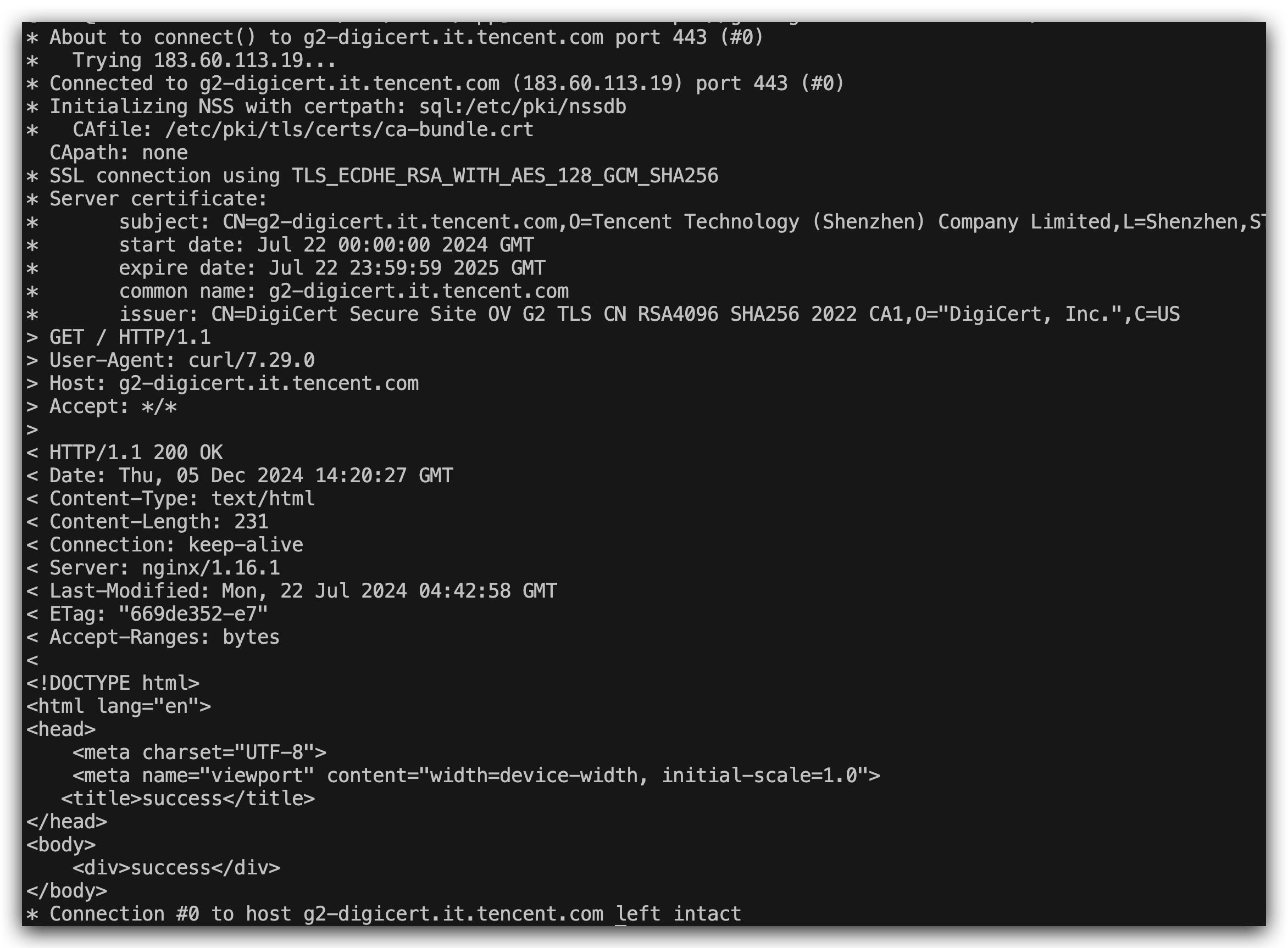Screen dimensions: 1288x948
Task: Click the DigiCert issuer CN text
Action: point(557,315)
